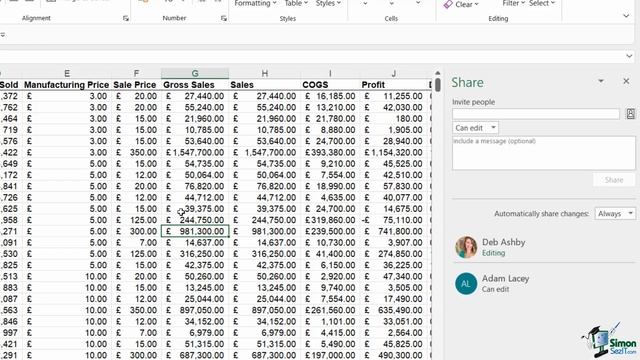Select Sales cell 27,440.00

point(265,96)
